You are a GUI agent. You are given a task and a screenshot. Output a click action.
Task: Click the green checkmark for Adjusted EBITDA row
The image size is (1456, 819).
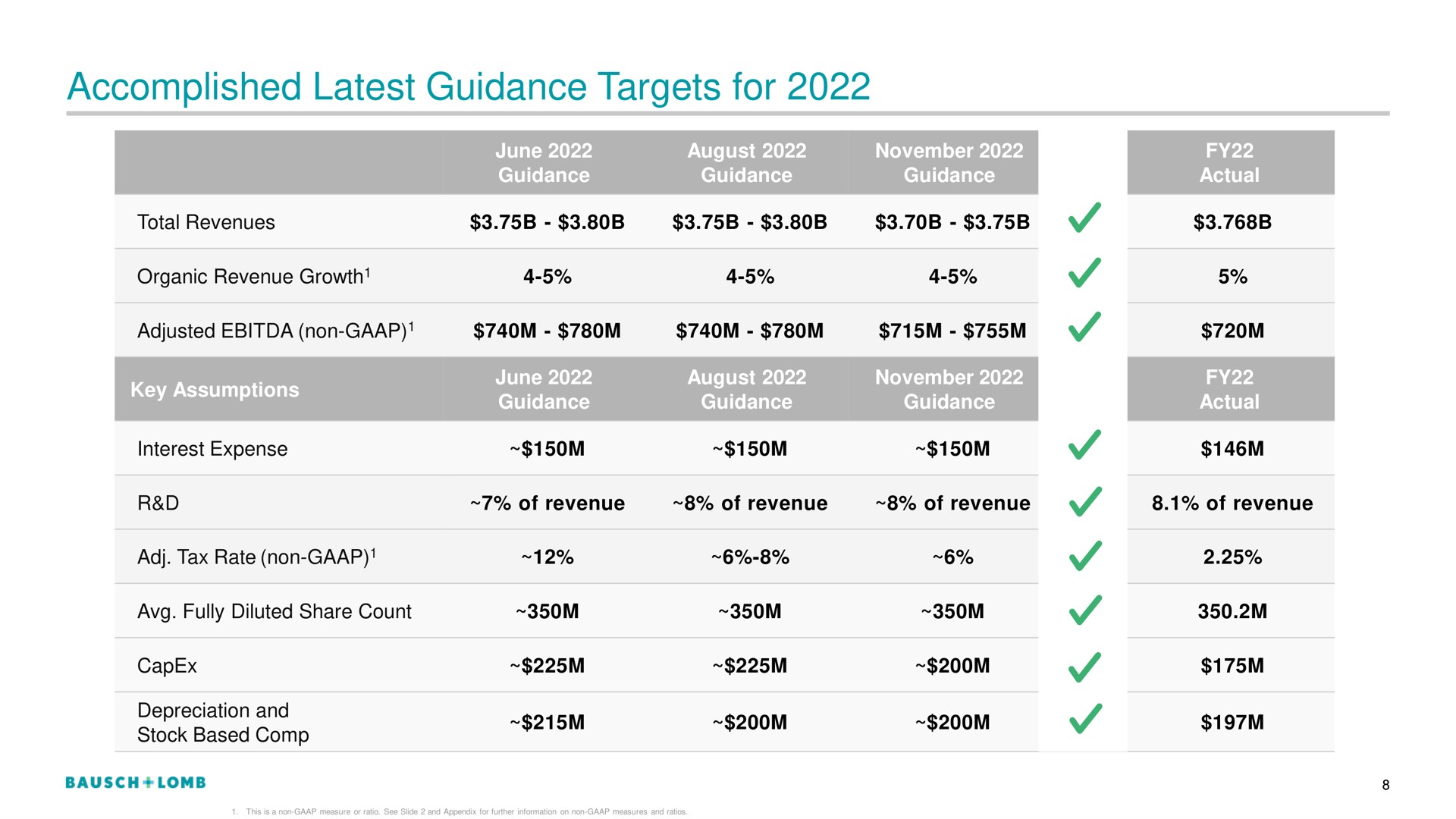tap(1084, 326)
